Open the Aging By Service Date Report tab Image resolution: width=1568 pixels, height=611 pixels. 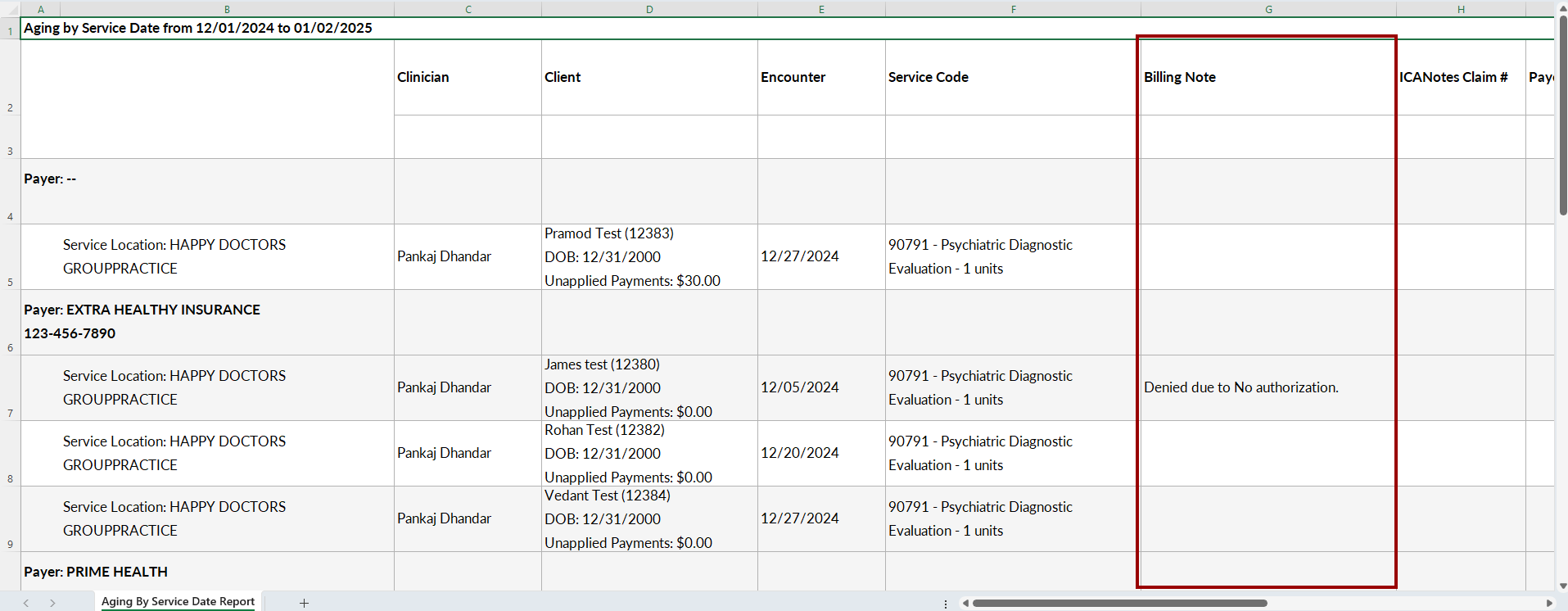[178, 601]
